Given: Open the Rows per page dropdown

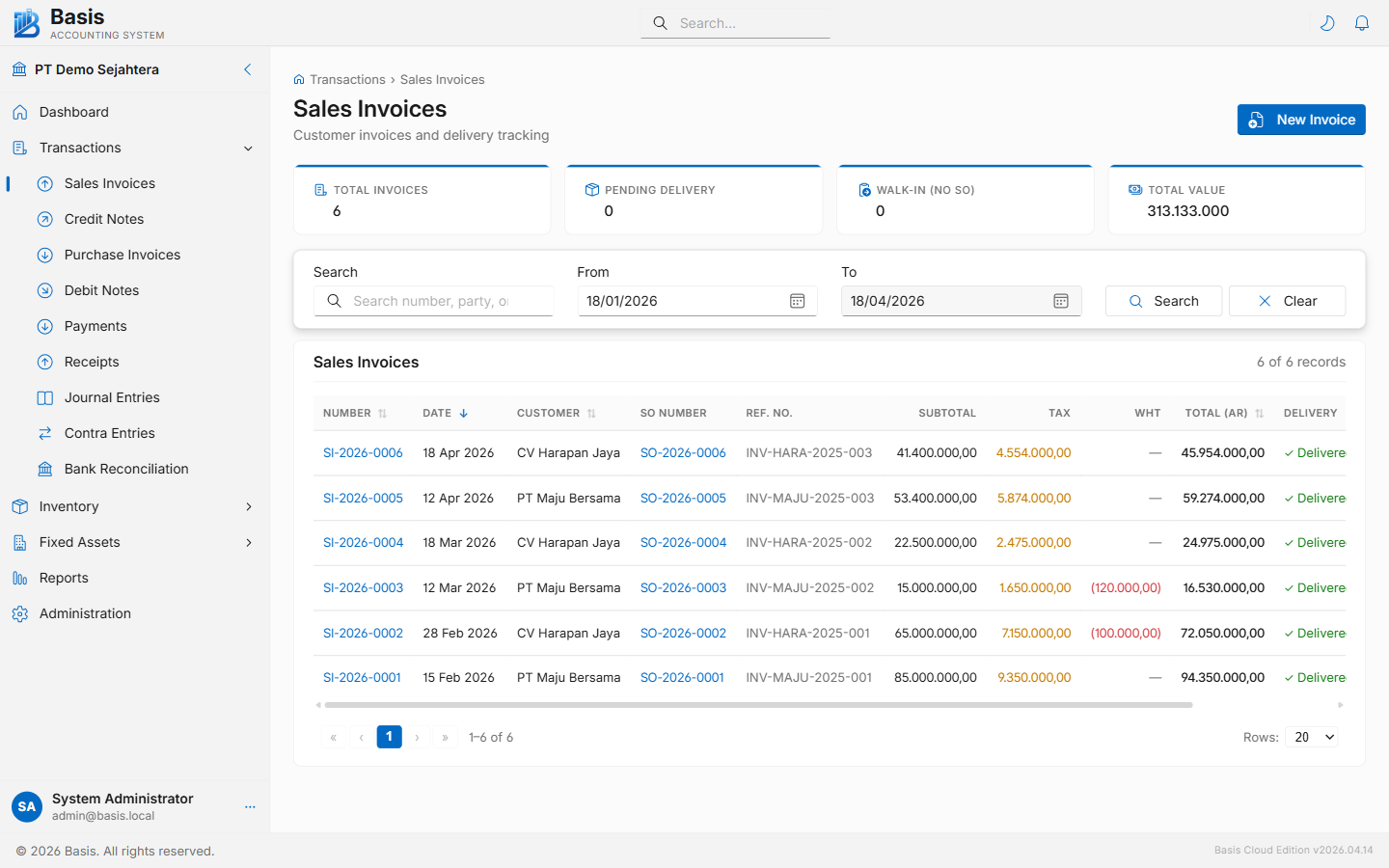Looking at the screenshot, I should click(x=1311, y=736).
